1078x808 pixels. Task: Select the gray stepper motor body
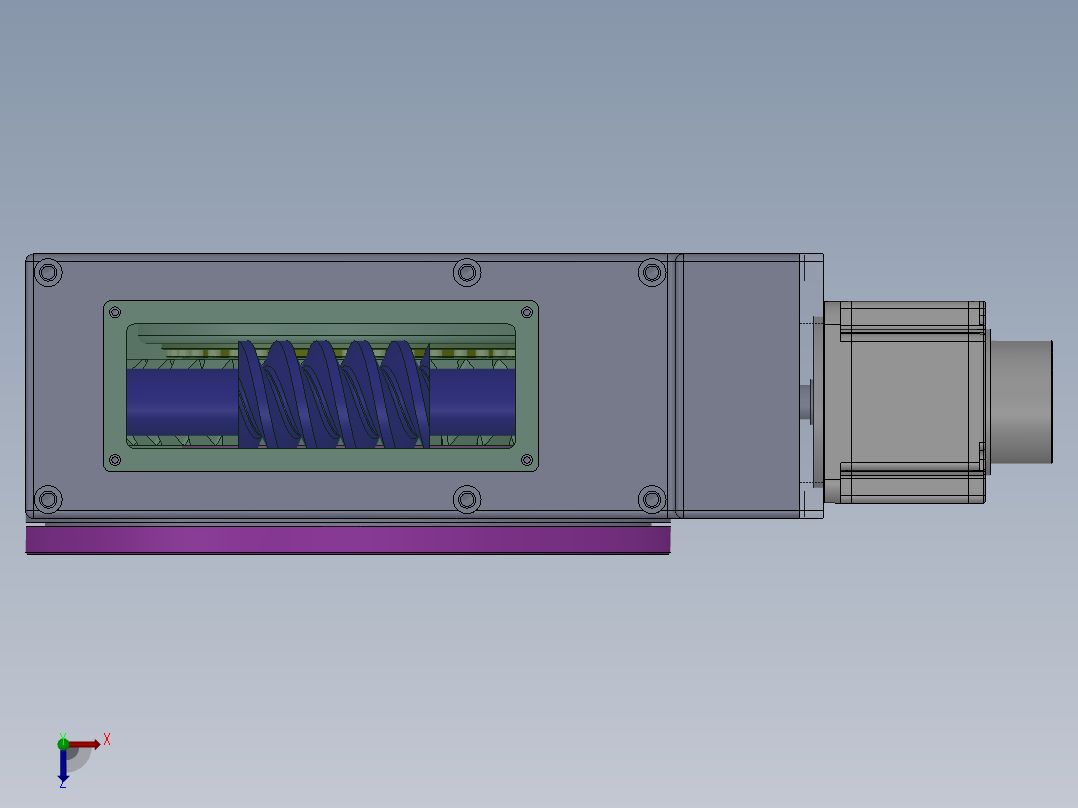[x=905, y=402]
